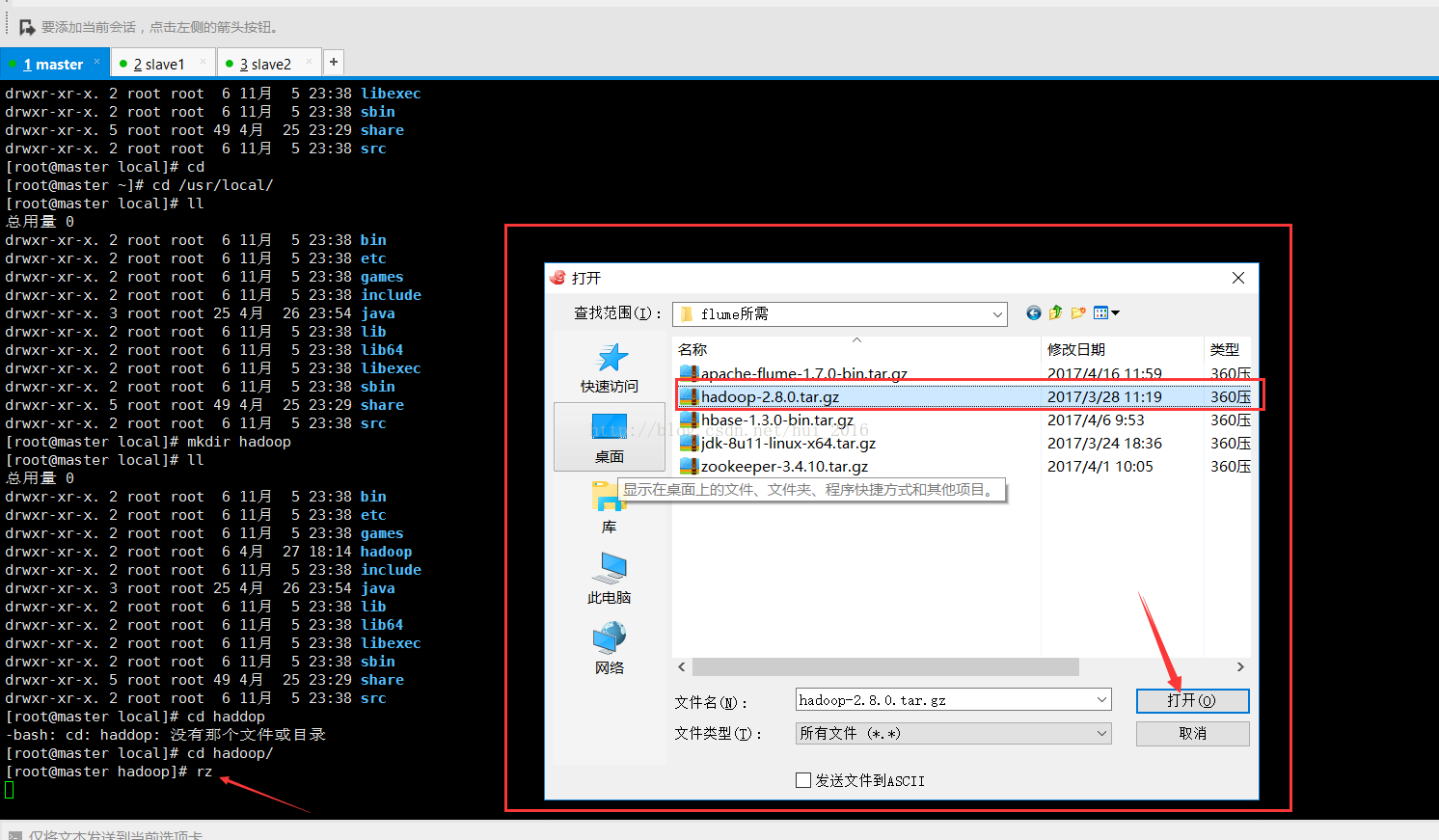Select Quick Access star icon
The image size is (1439, 840).
(612, 358)
